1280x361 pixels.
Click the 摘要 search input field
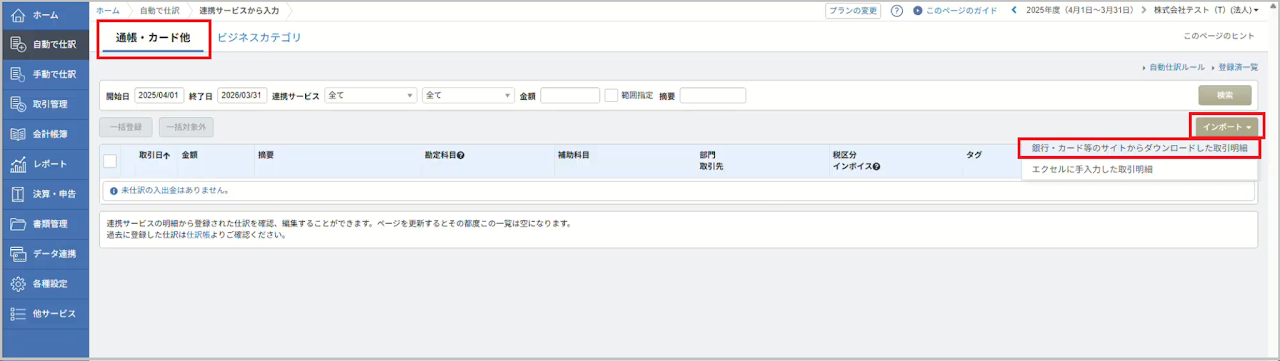coord(713,96)
